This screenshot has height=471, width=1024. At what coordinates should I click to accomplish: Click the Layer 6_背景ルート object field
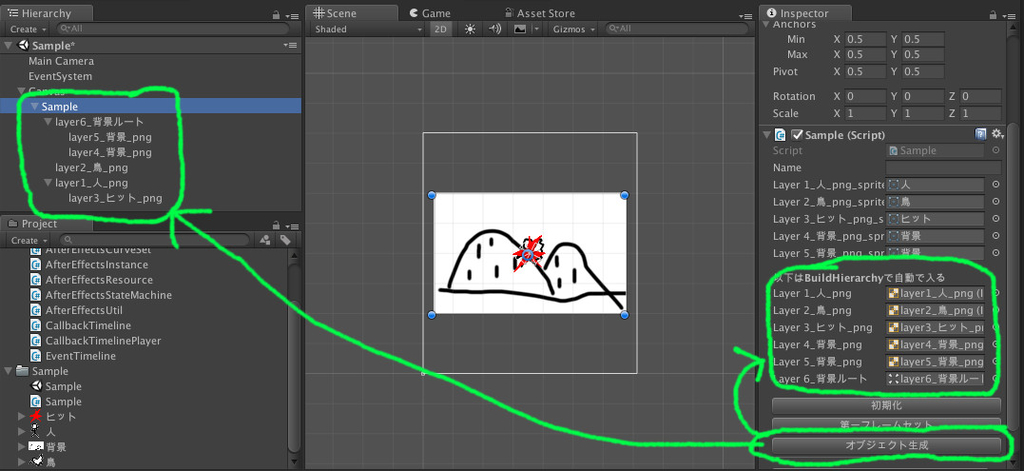tap(935, 379)
